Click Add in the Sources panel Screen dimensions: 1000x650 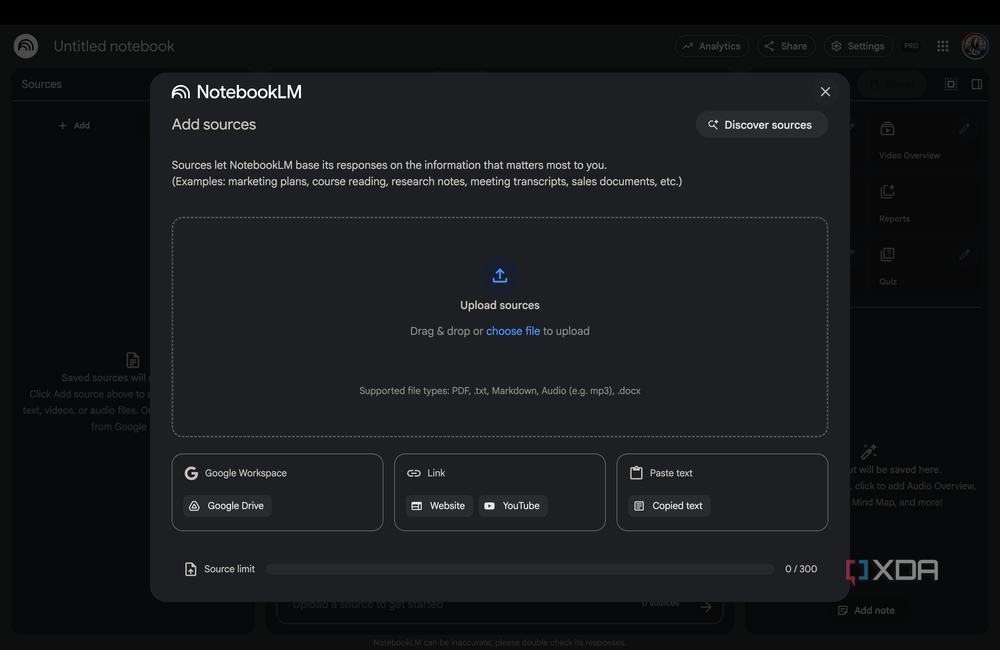pos(74,126)
